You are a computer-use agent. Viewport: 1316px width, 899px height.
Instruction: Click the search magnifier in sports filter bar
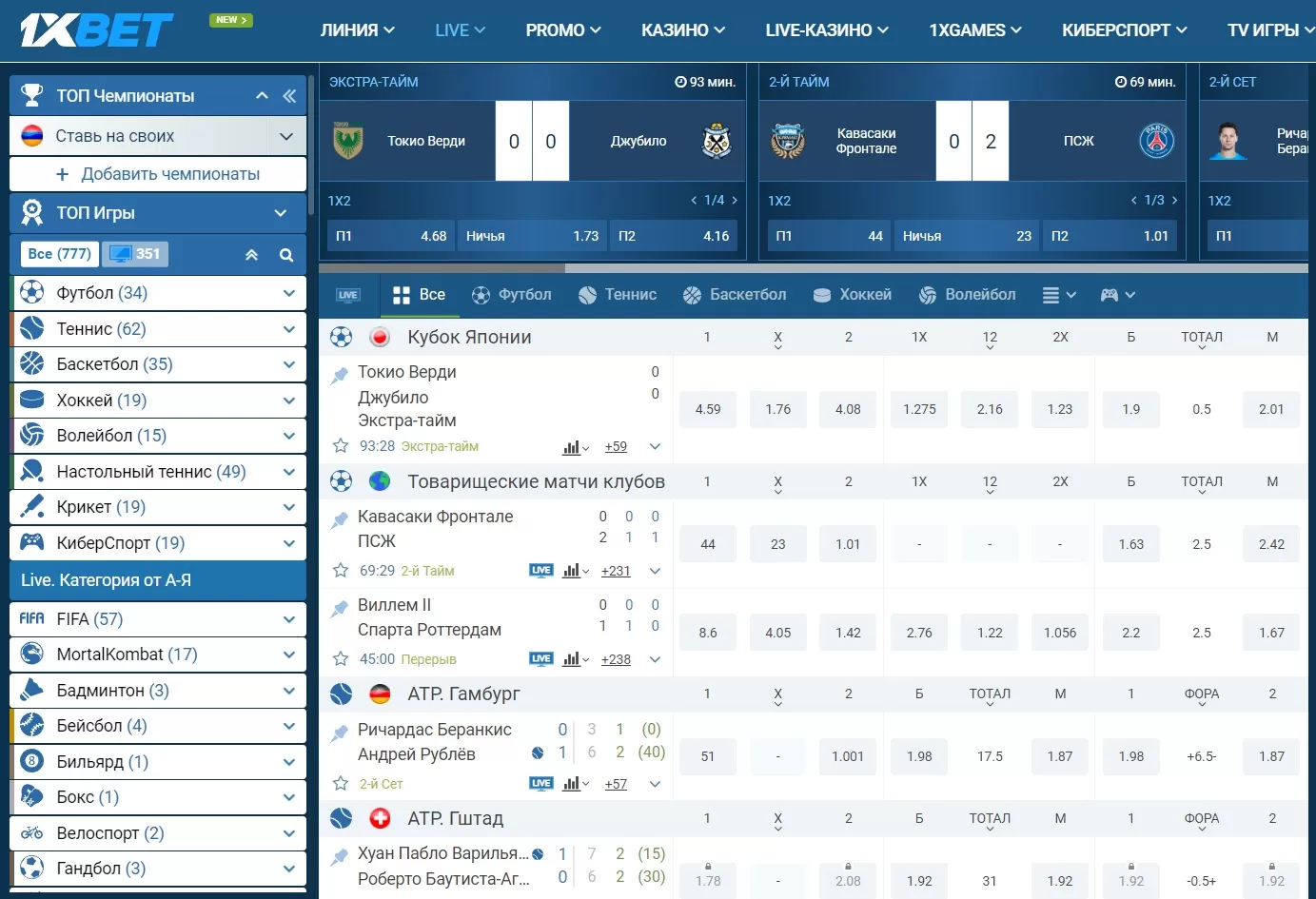(286, 255)
